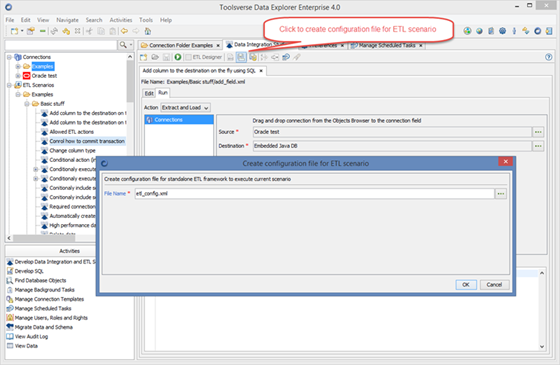Click the yellow hand icon in main toolbar

(66, 31)
